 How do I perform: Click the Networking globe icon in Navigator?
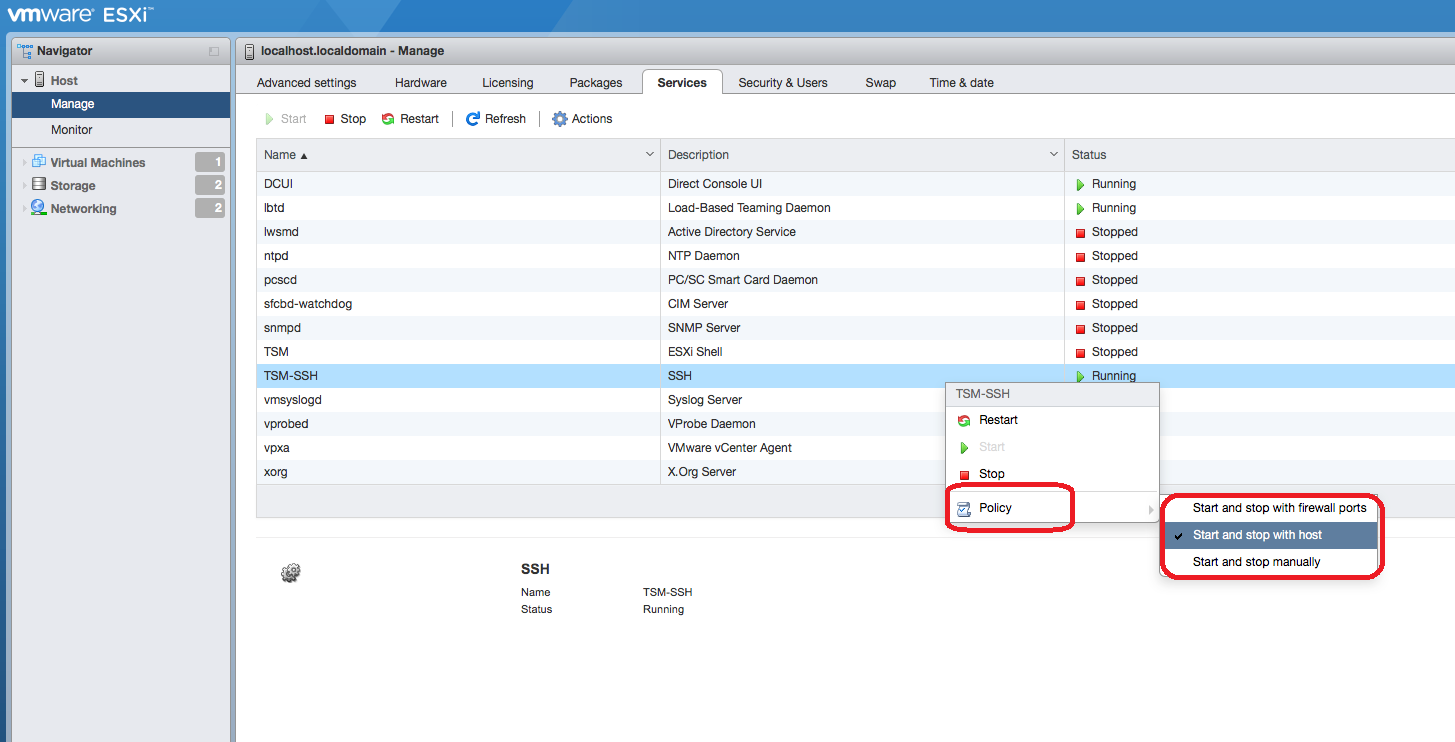pyautogui.click(x=39, y=207)
